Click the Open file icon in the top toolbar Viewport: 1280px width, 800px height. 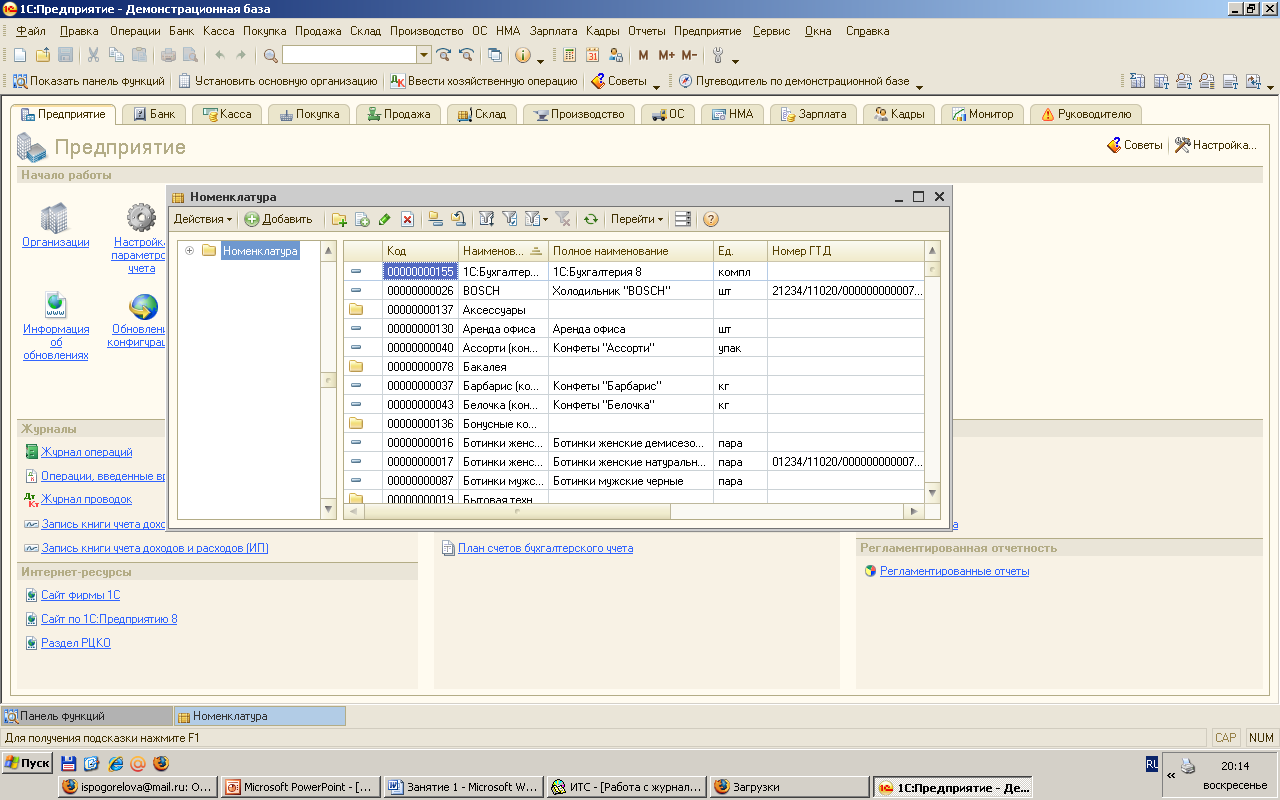(43, 55)
